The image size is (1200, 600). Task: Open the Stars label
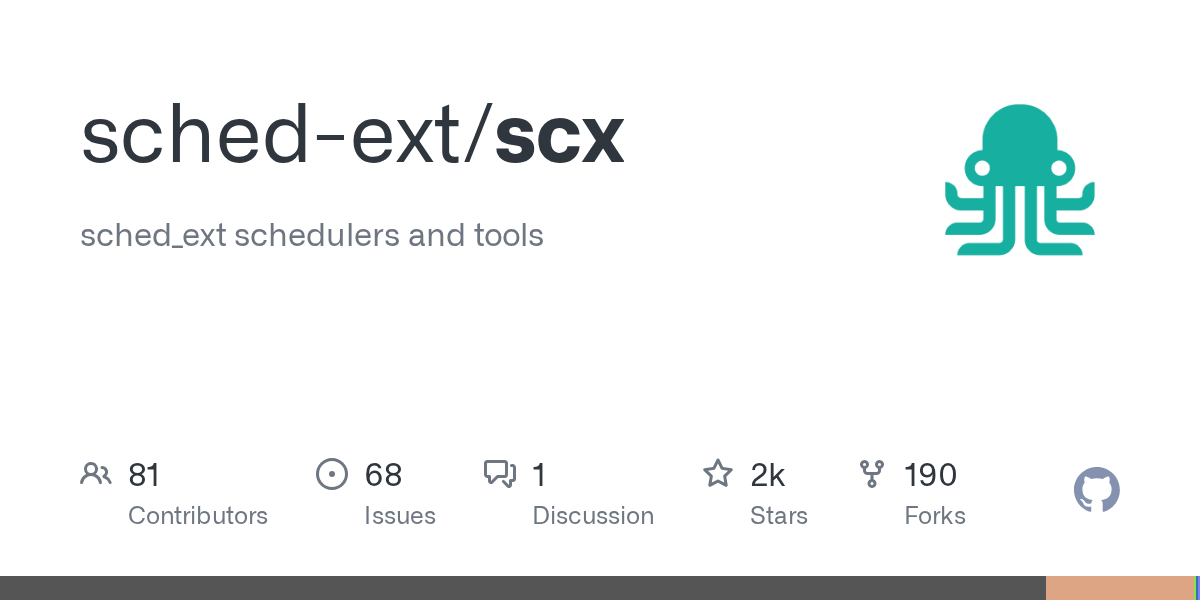(x=779, y=516)
